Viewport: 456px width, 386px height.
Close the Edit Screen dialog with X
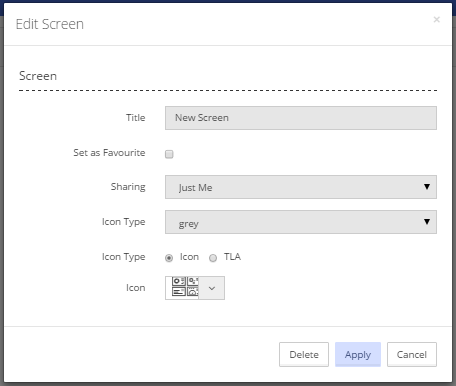tap(436, 20)
